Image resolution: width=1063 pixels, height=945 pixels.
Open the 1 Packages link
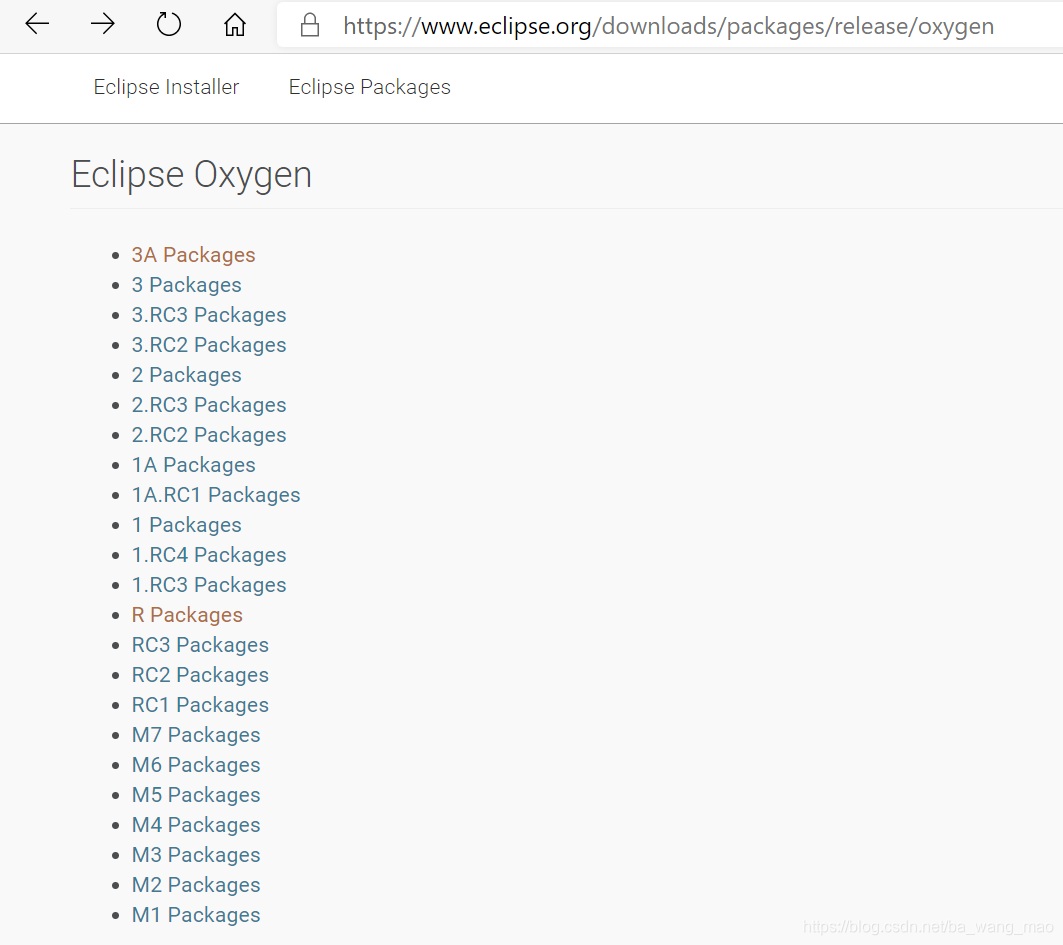pos(186,525)
